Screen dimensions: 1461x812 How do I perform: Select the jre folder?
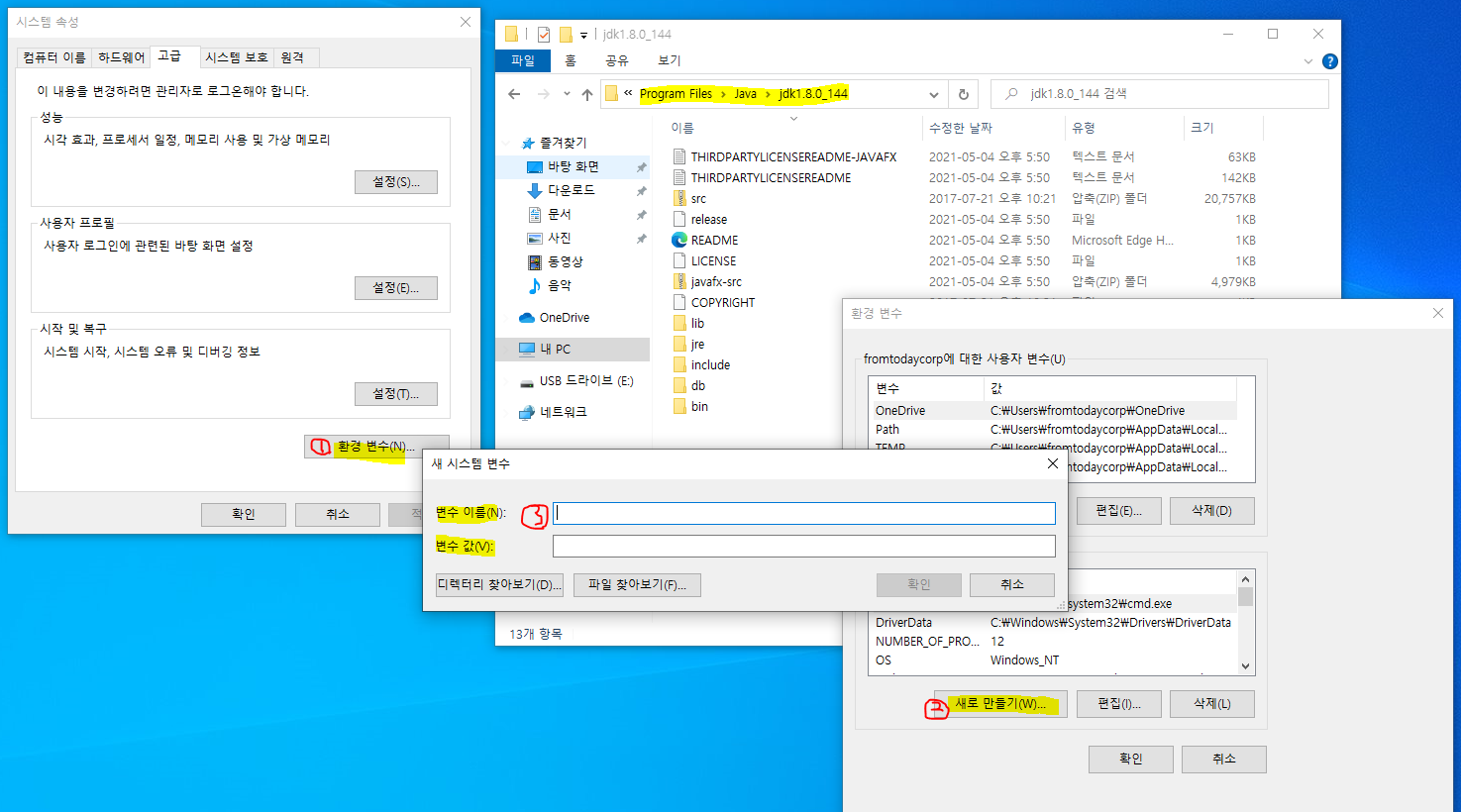697,345
